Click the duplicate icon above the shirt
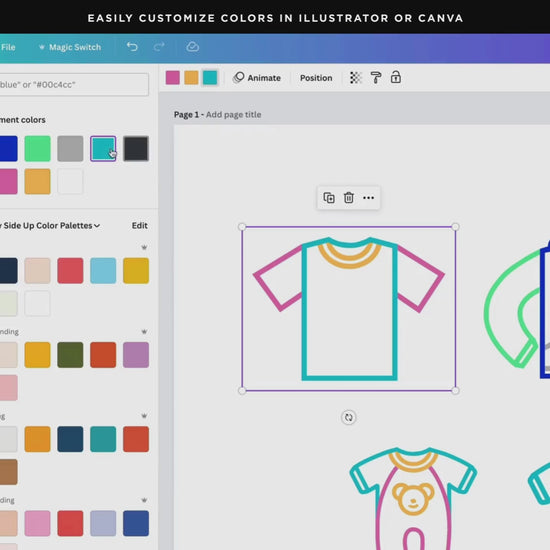Viewport: 550px width, 550px height. [329, 198]
